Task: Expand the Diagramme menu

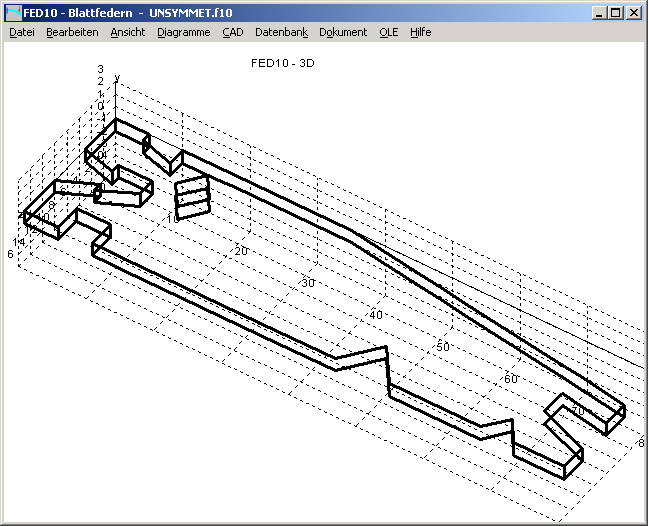Action: (x=184, y=32)
